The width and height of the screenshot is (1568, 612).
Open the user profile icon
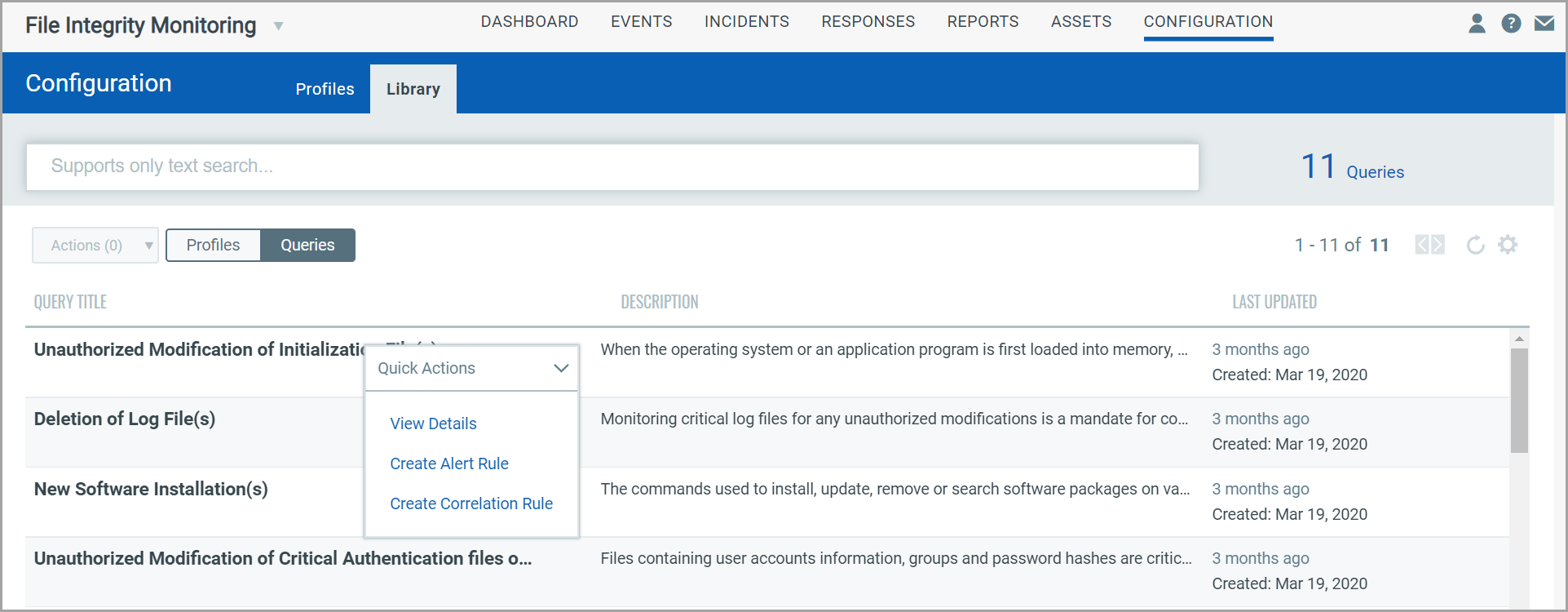[x=1477, y=24]
